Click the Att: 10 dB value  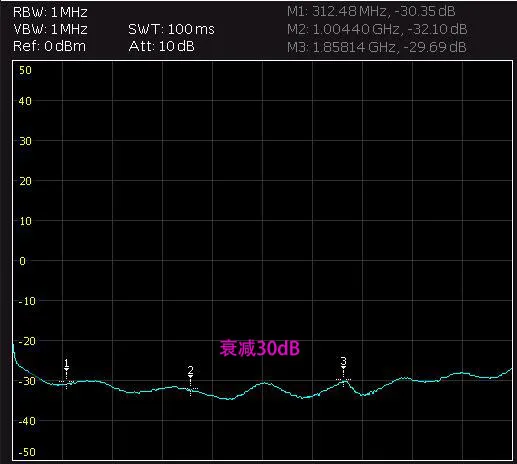click(162, 46)
